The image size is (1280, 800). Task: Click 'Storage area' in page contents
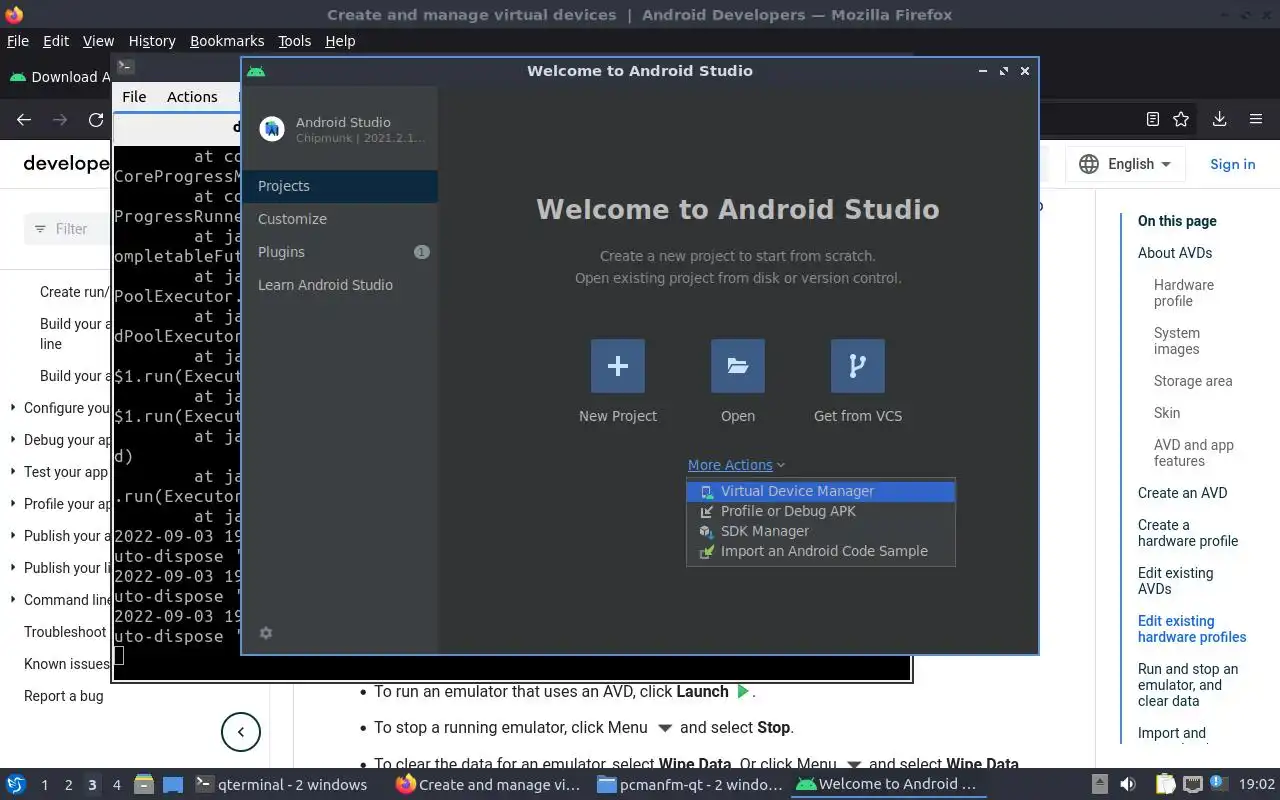point(1193,381)
